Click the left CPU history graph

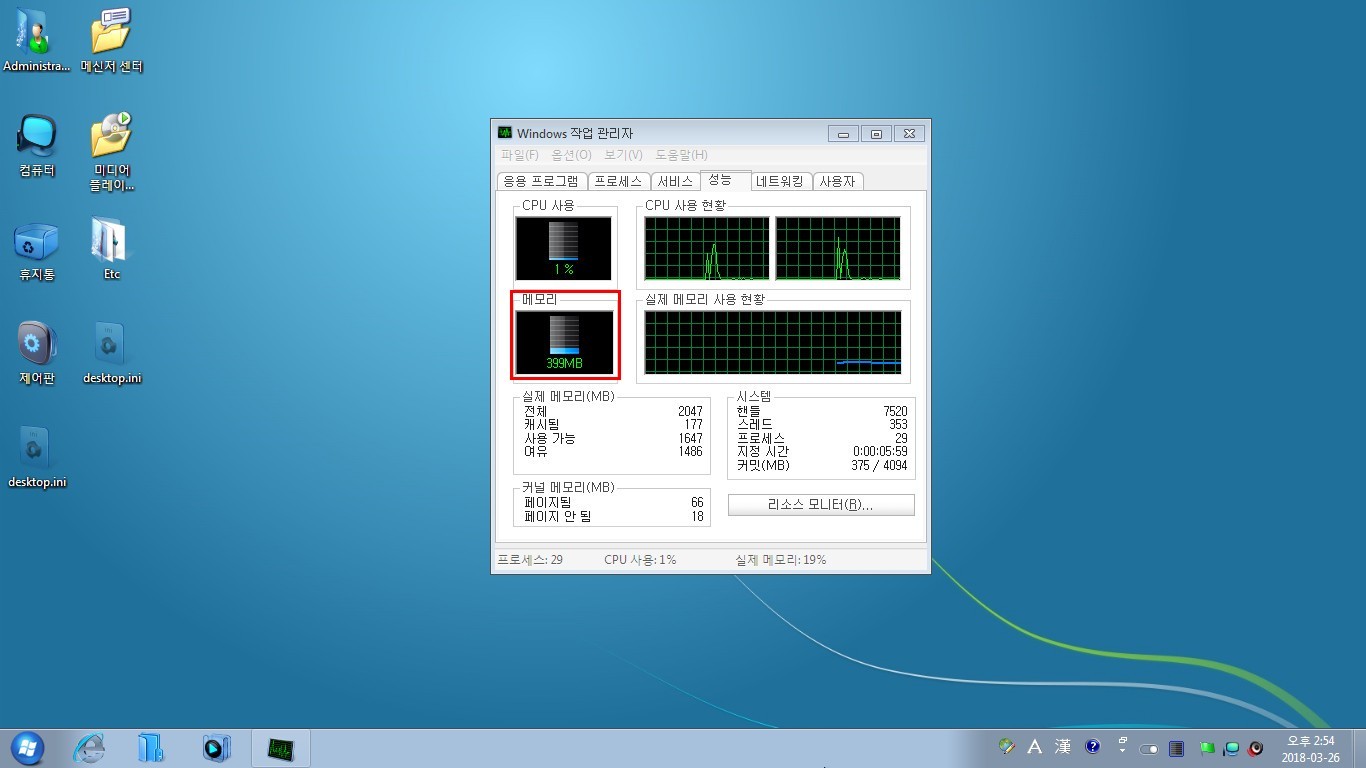coord(707,249)
